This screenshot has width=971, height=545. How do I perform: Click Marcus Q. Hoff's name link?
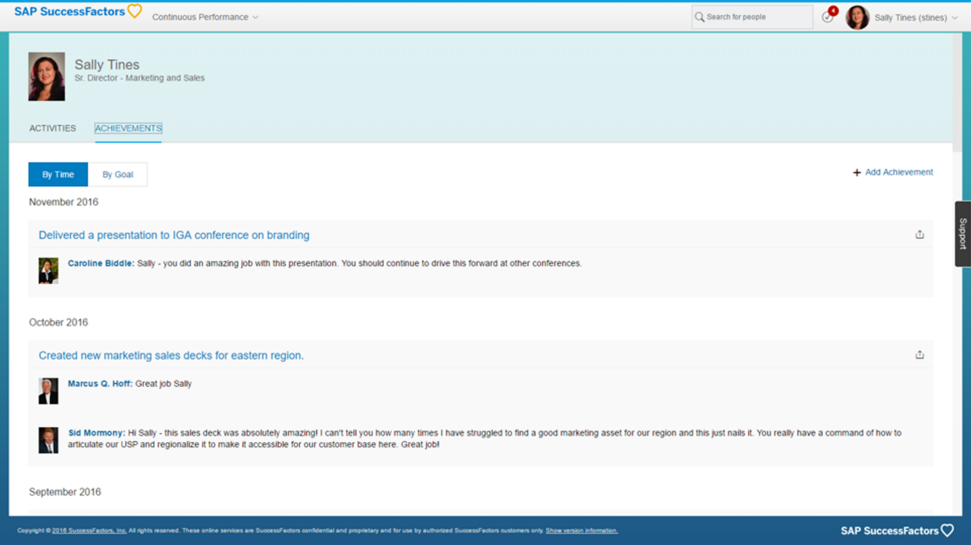coord(100,383)
